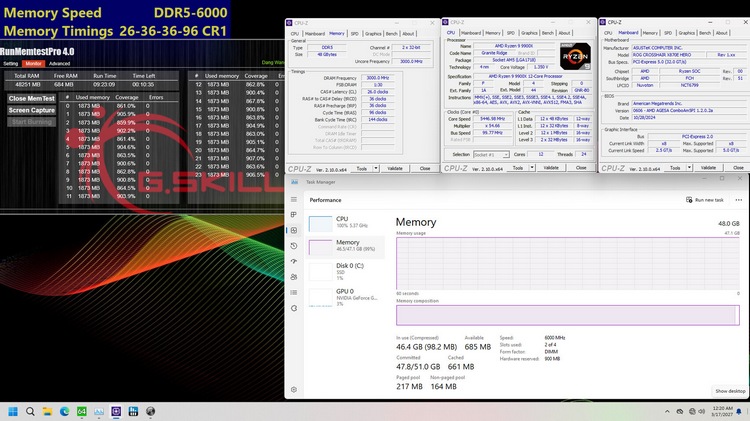
Task: Click the Screen Capture button
Action: coord(32,110)
